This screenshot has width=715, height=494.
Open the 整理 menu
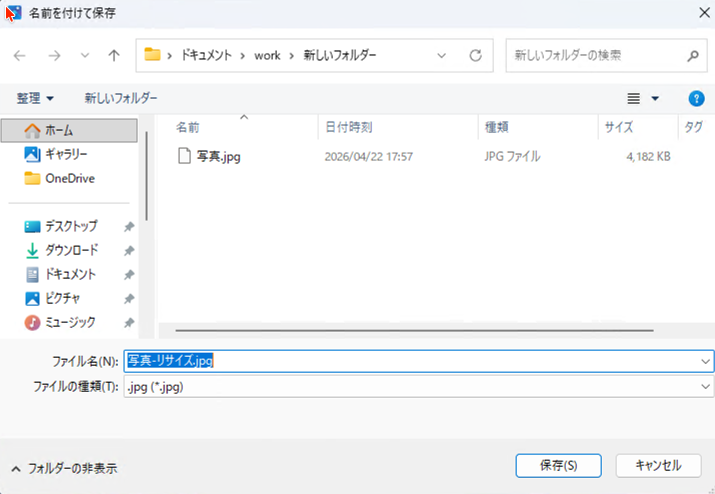(35, 98)
